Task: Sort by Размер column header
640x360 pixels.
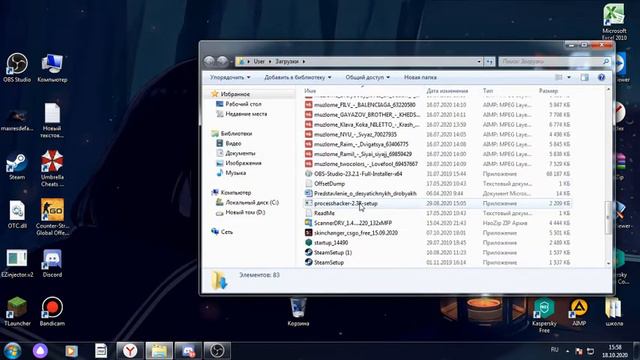Action: coord(548,91)
